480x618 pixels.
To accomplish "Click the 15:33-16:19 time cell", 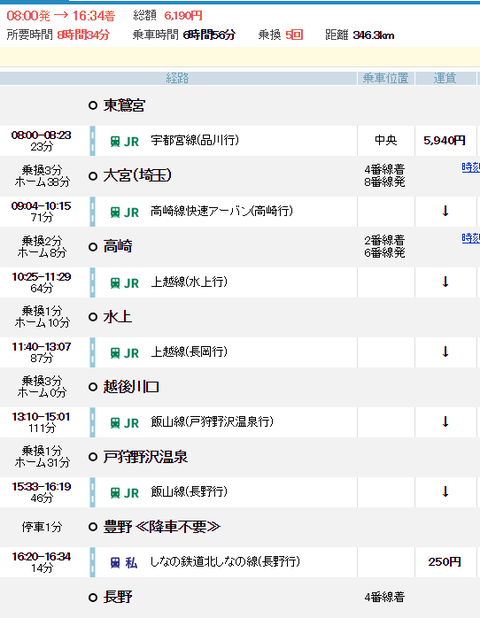I will [x=41, y=492].
